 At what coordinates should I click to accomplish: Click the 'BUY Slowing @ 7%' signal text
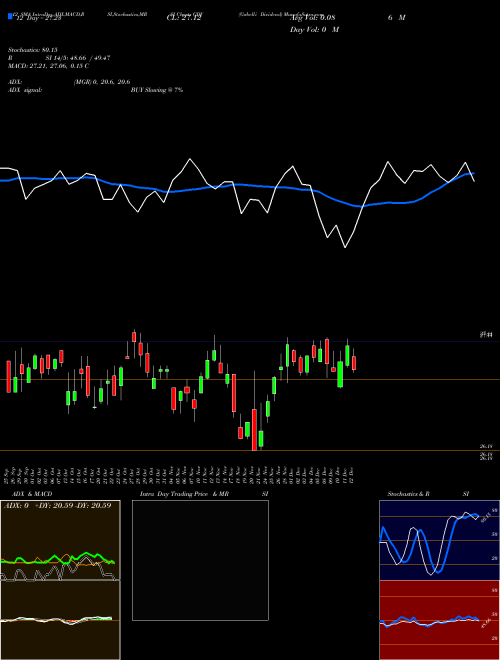(157, 90)
